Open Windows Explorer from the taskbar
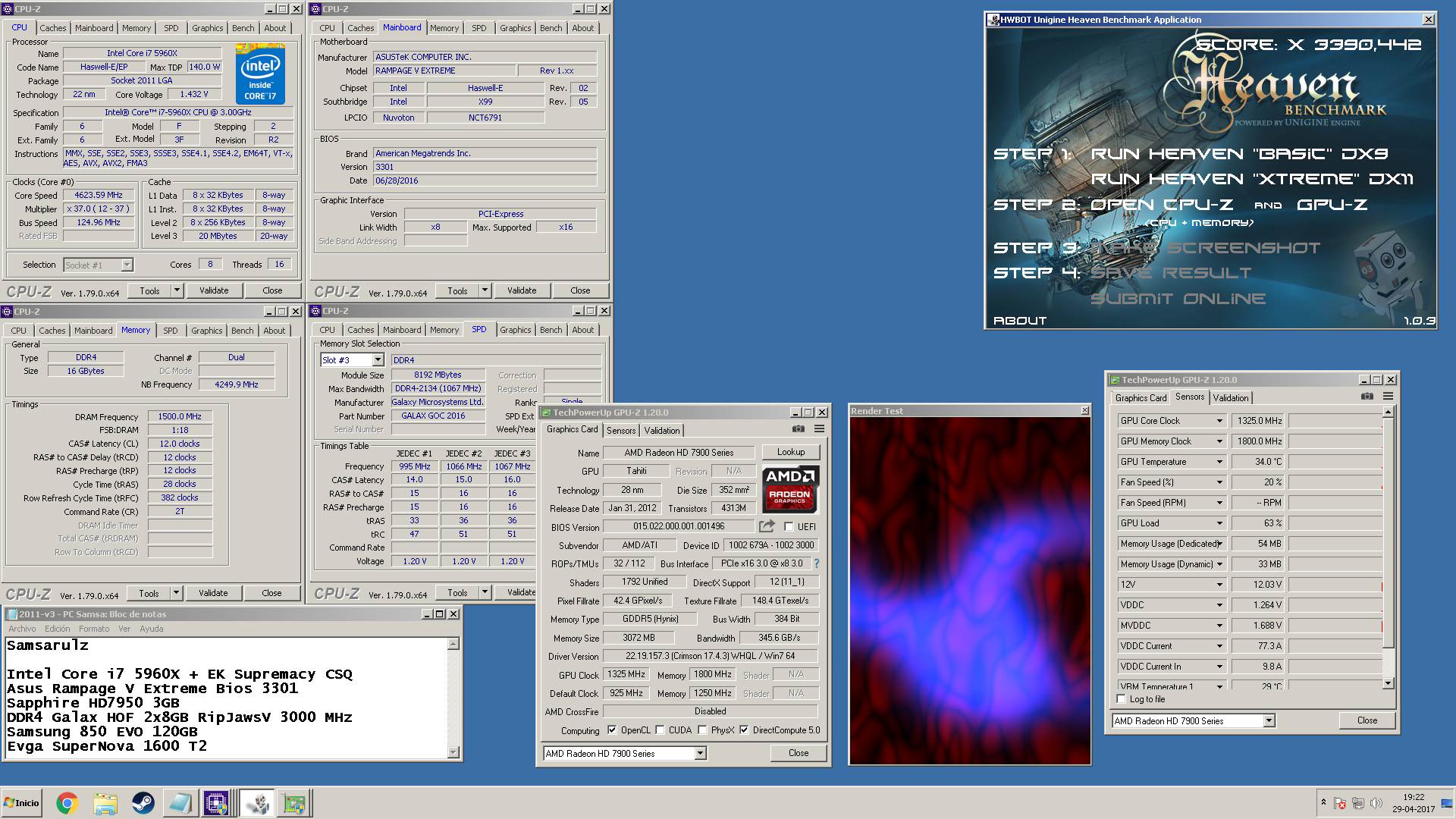Image resolution: width=1456 pixels, height=819 pixels. 105,803
